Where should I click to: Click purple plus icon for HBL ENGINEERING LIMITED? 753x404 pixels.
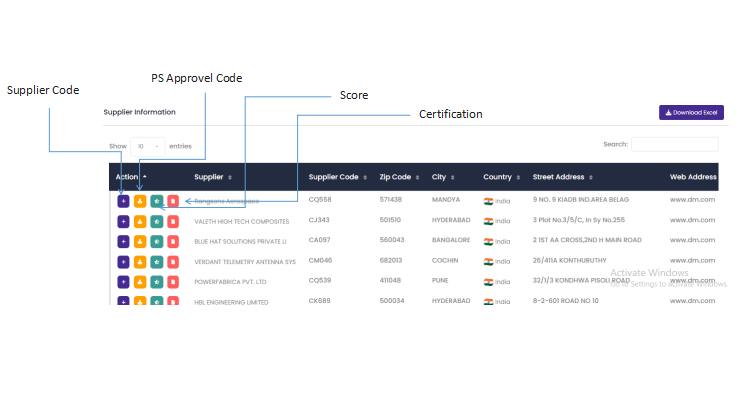tap(123, 301)
